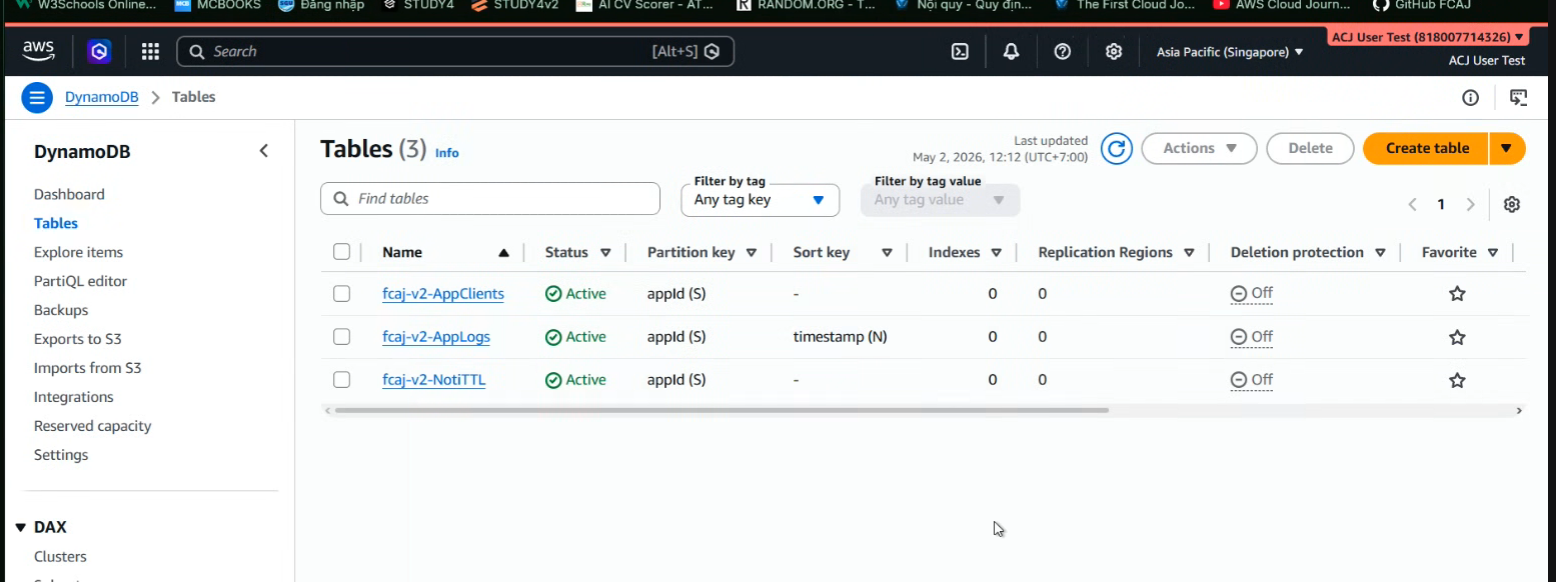Open the AWS Cloud Journey YouTube bookmark

click(1282, 5)
